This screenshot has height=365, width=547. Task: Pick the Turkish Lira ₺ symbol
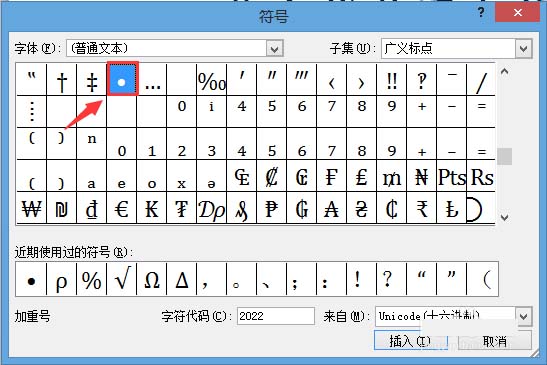click(452, 208)
